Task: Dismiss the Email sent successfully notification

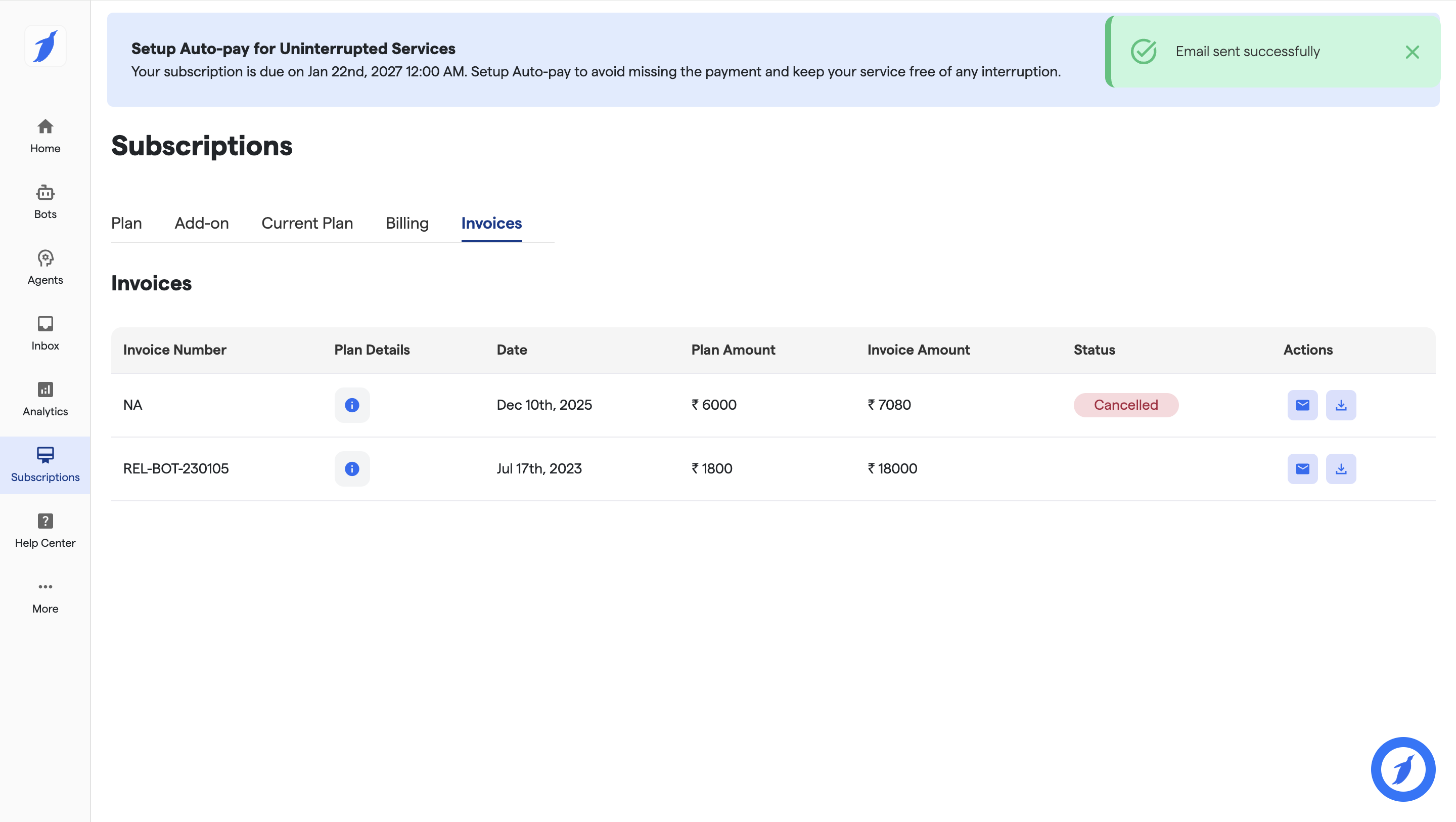Action: tap(1412, 52)
